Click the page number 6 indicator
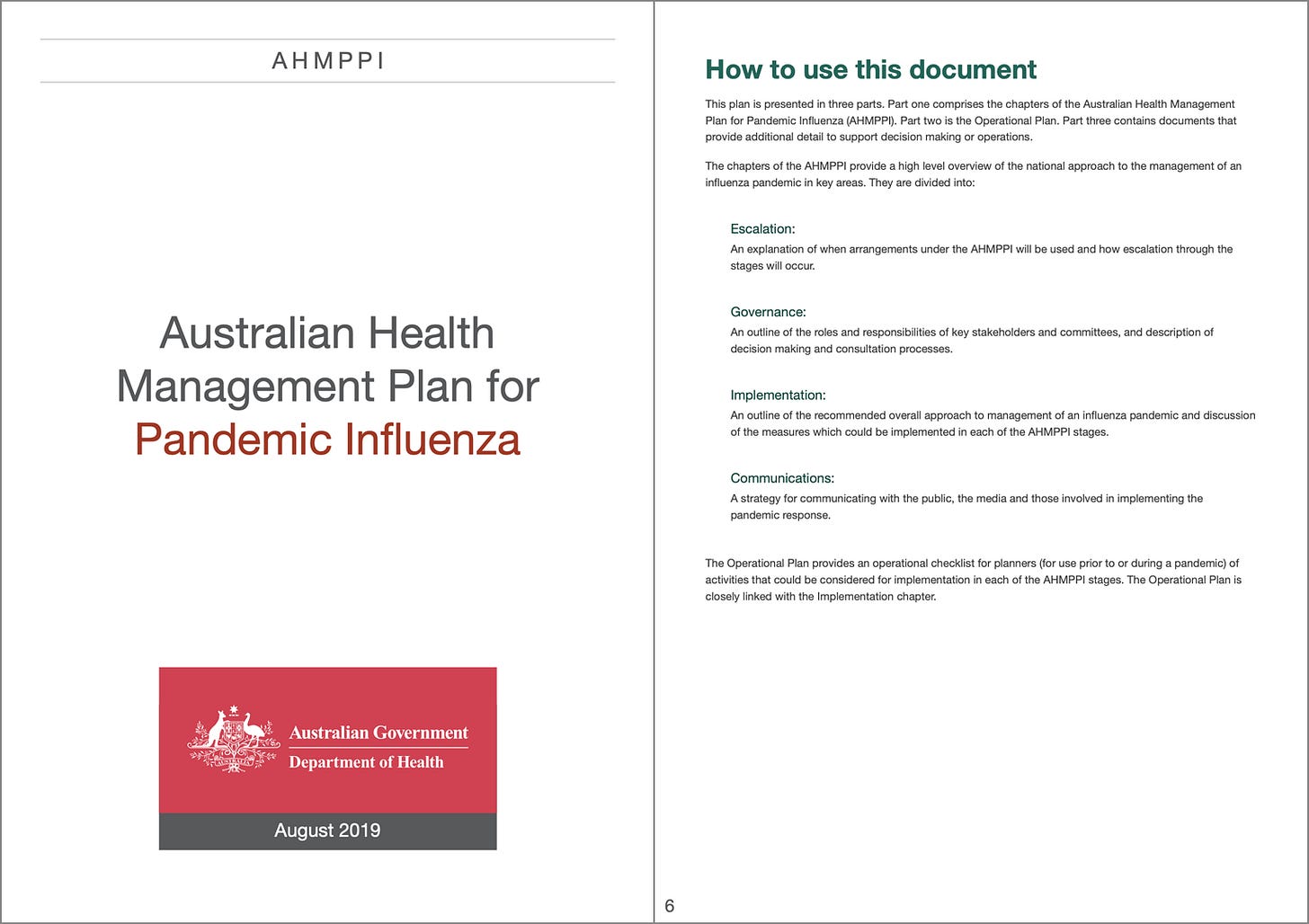Viewport: 1309px width, 924px height. pyautogui.click(x=669, y=907)
